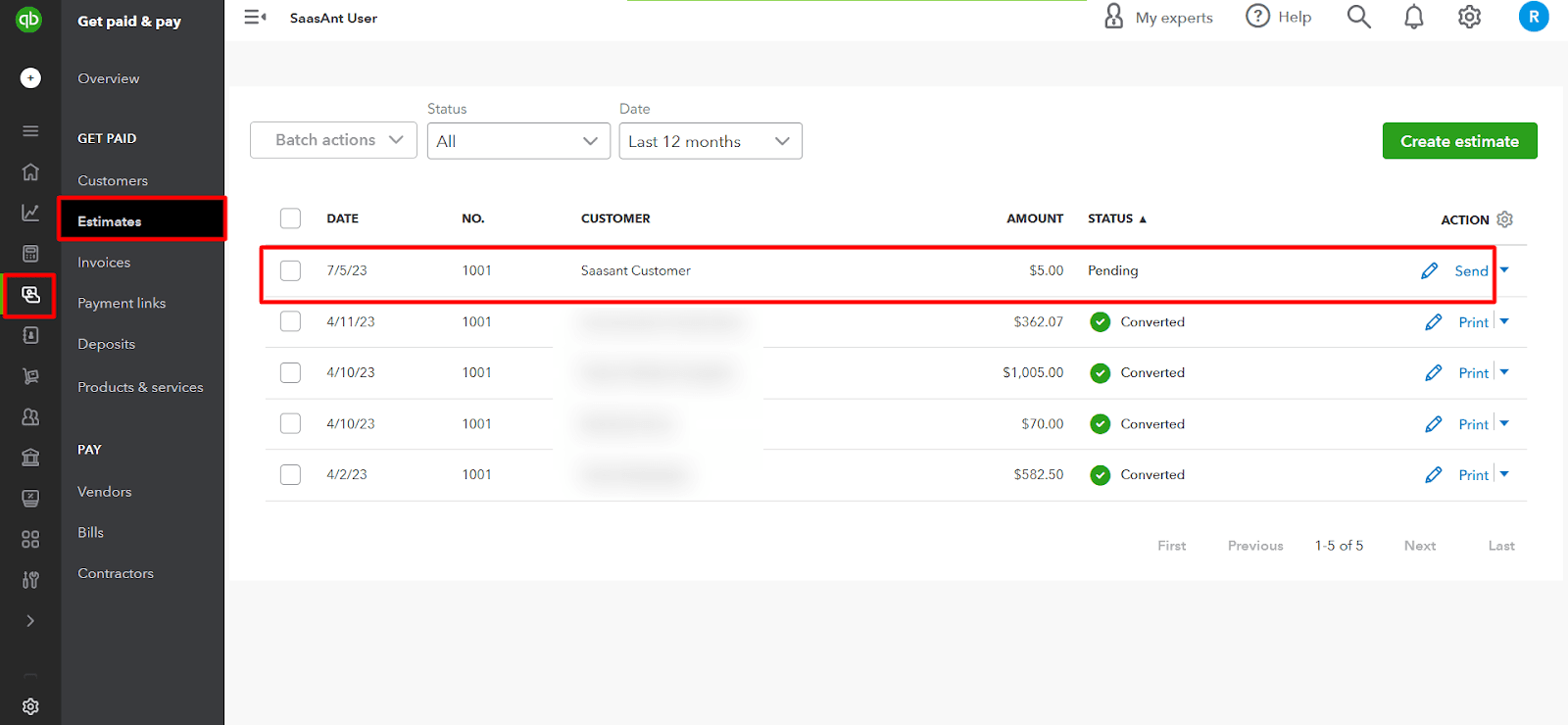This screenshot has width=1568, height=725.
Task: Open the line-chart business overview icon
Action: pos(30,213)
